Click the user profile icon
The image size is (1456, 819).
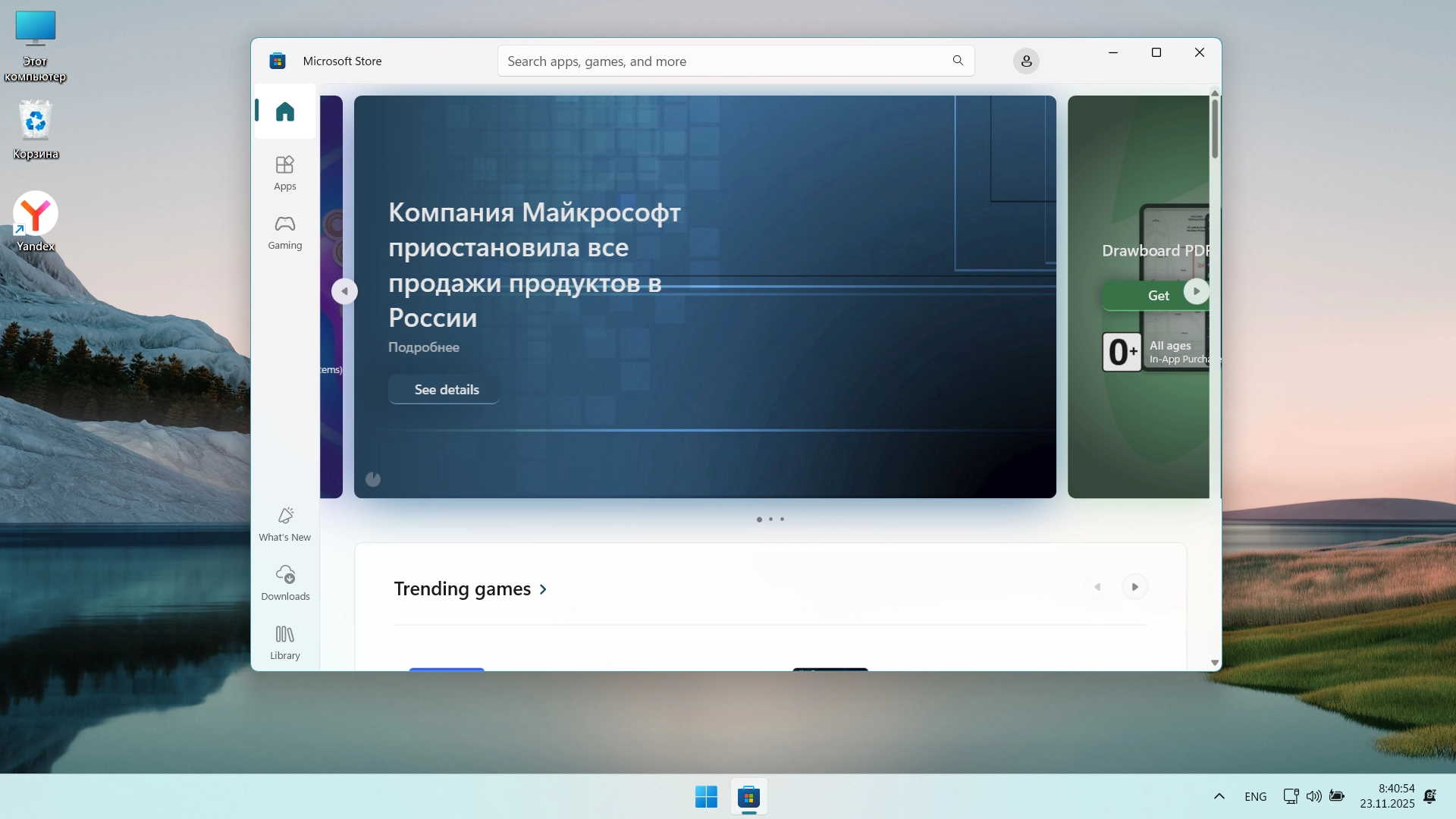1026,61
